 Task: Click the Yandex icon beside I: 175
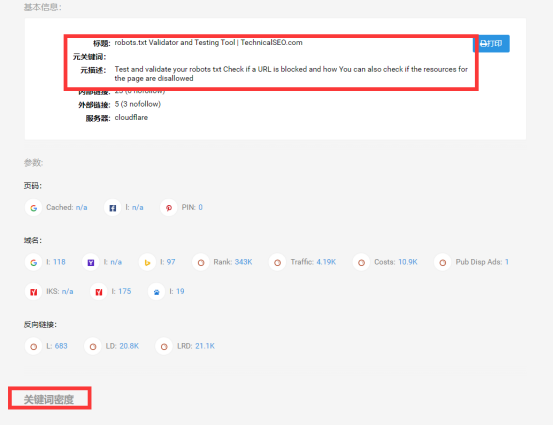click(x=99, y=292)
